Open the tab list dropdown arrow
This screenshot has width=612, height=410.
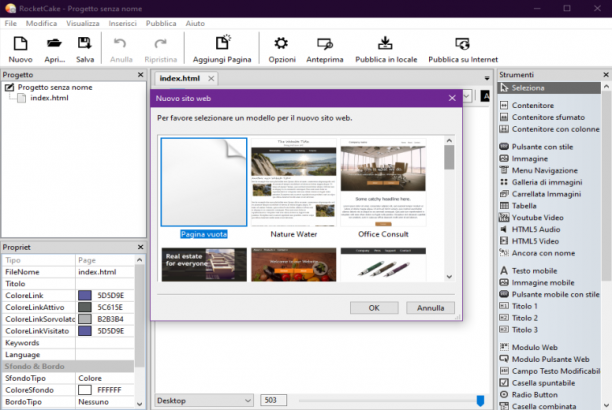(487, 78)
